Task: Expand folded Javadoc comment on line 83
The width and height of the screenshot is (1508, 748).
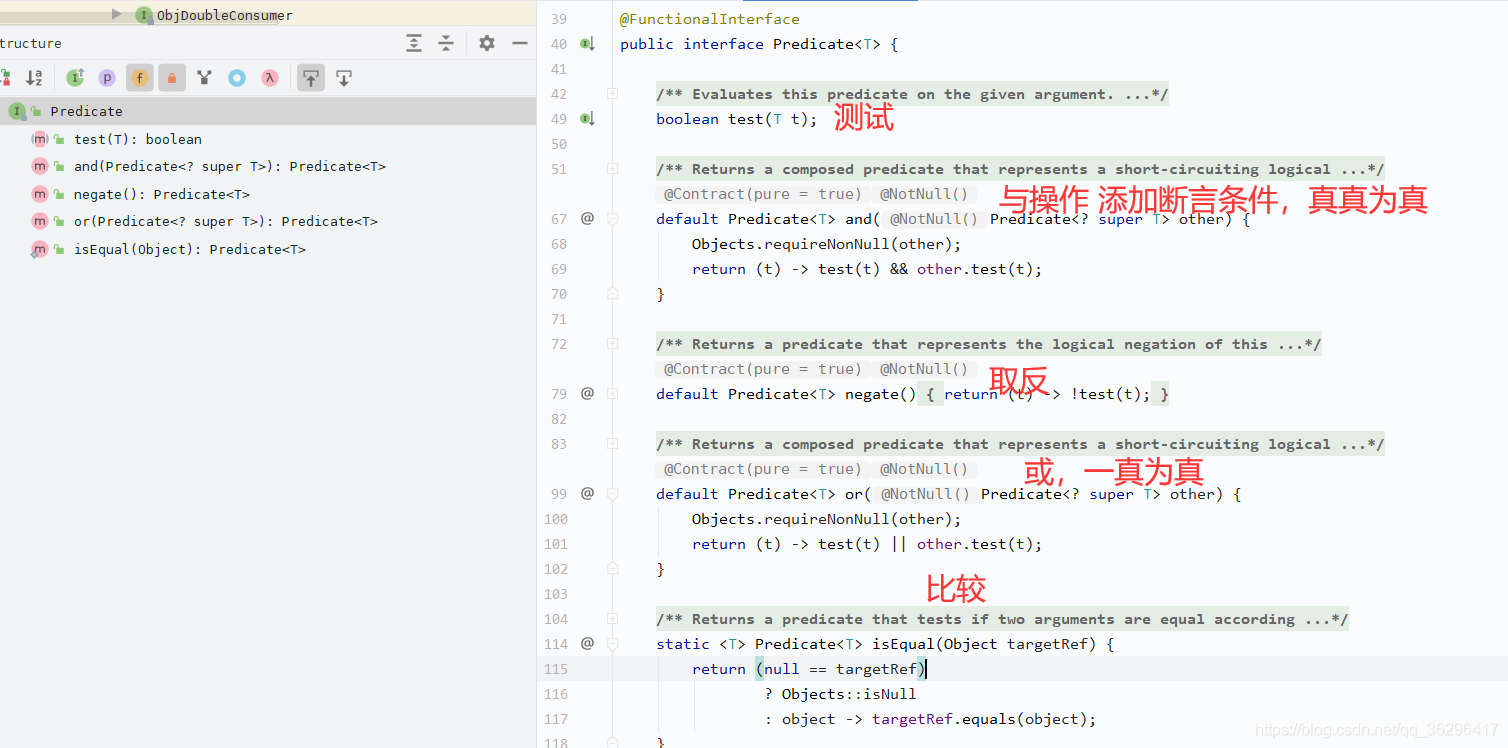Action: tap(613, 444)
